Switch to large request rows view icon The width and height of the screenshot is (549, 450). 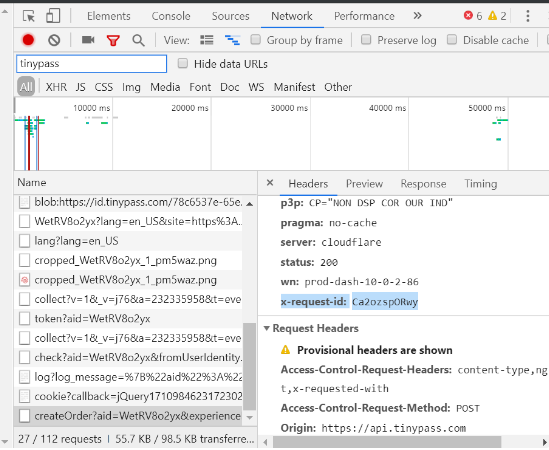pyautogui.click(x=207, y=40)
